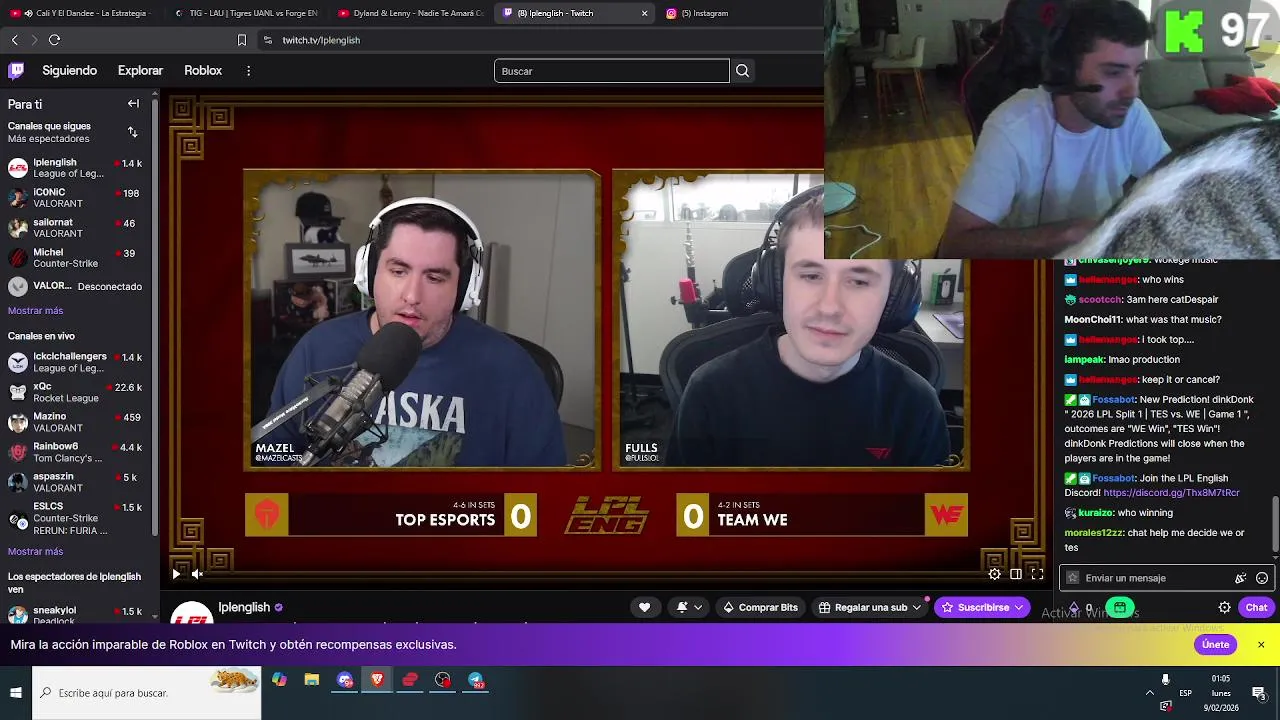Open notification bell dropdown
This screenshot has height=720, width=1280.
click(x=689, y=607)
